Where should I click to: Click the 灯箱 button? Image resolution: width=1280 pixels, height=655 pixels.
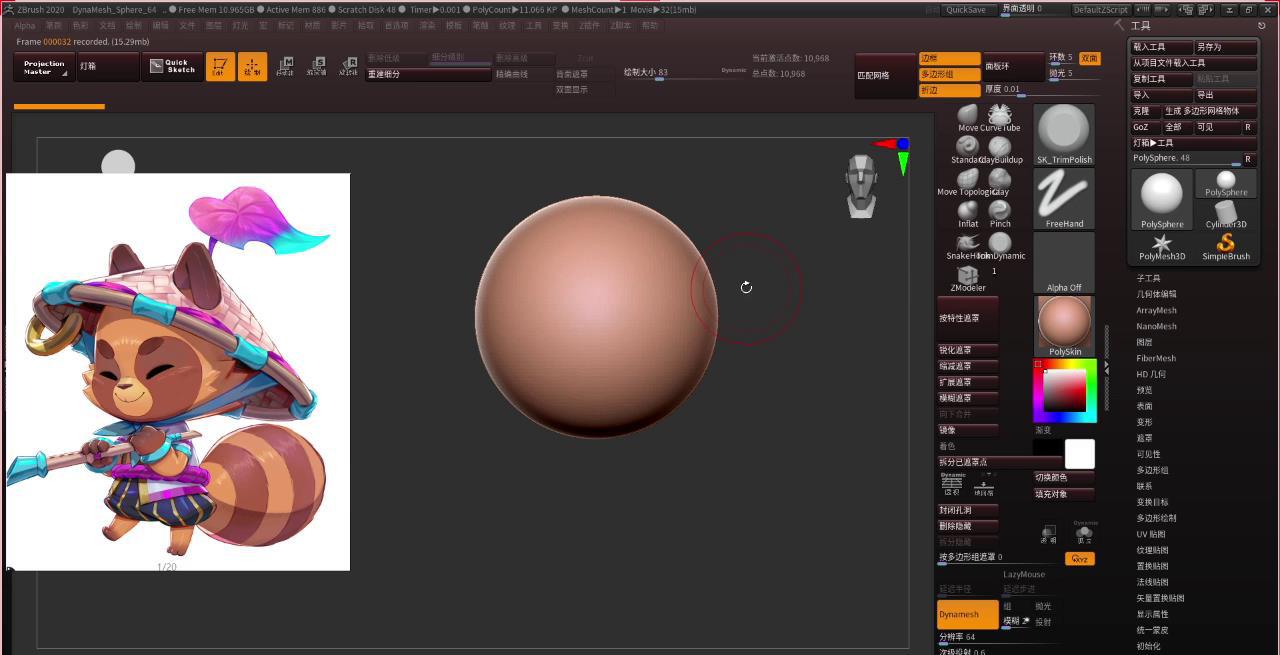108,67
